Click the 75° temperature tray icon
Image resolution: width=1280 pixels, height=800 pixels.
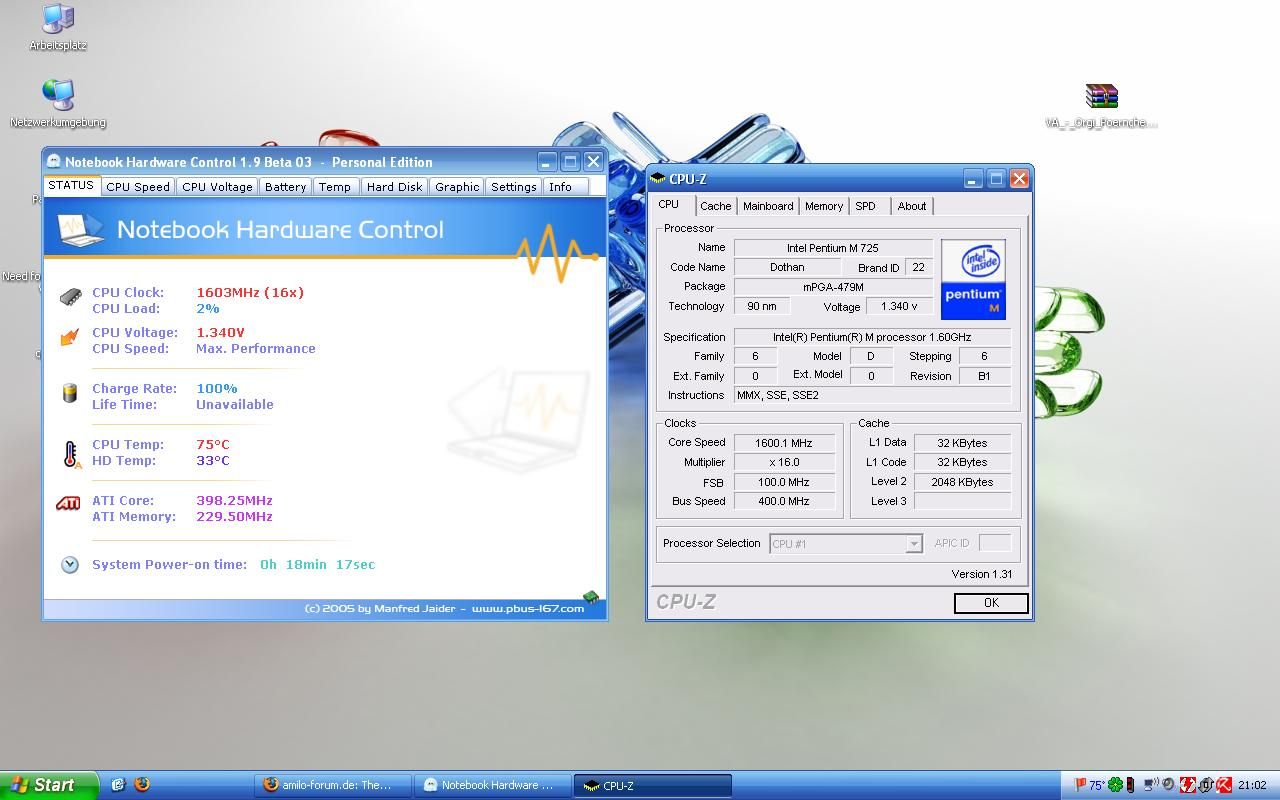click(x=1097, y=785)
